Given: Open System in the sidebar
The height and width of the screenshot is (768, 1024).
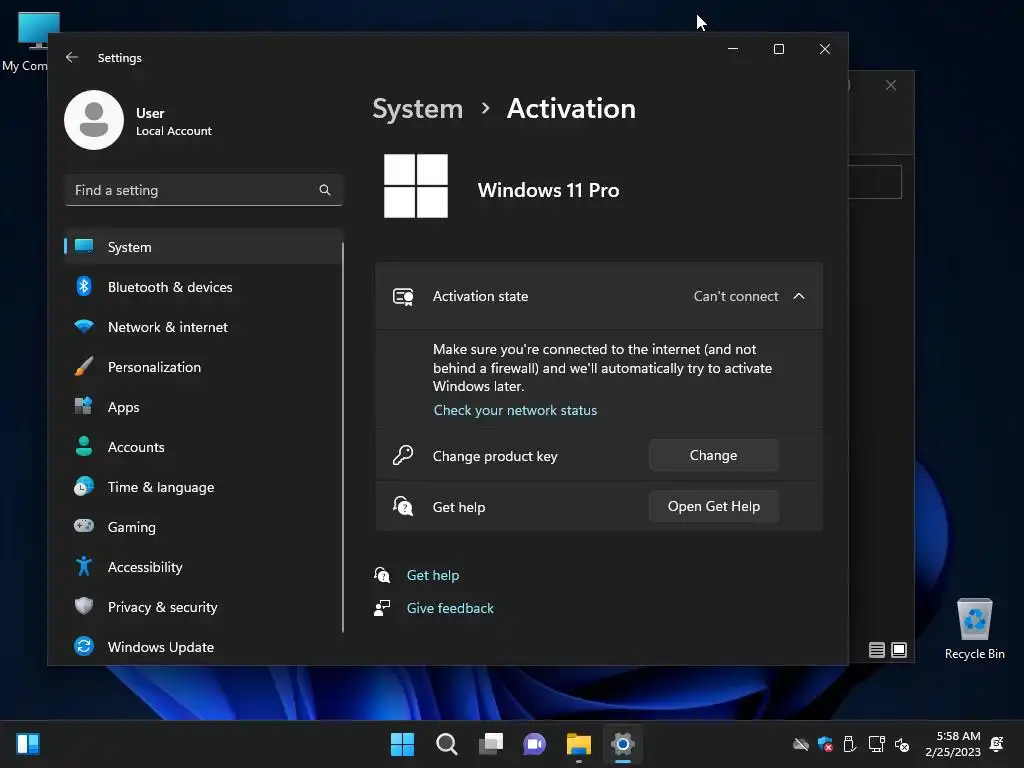Looking at the screenshot, I should click(203, 247).
